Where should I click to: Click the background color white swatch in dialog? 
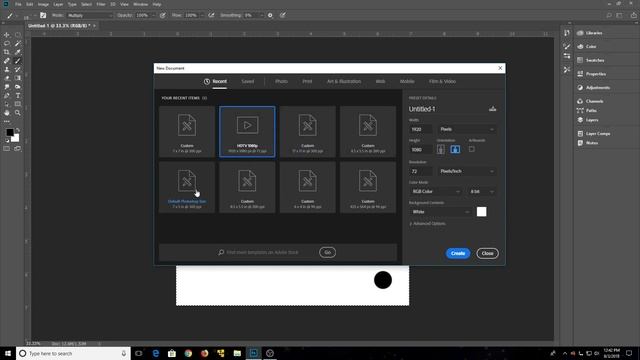tap(482, 212)
